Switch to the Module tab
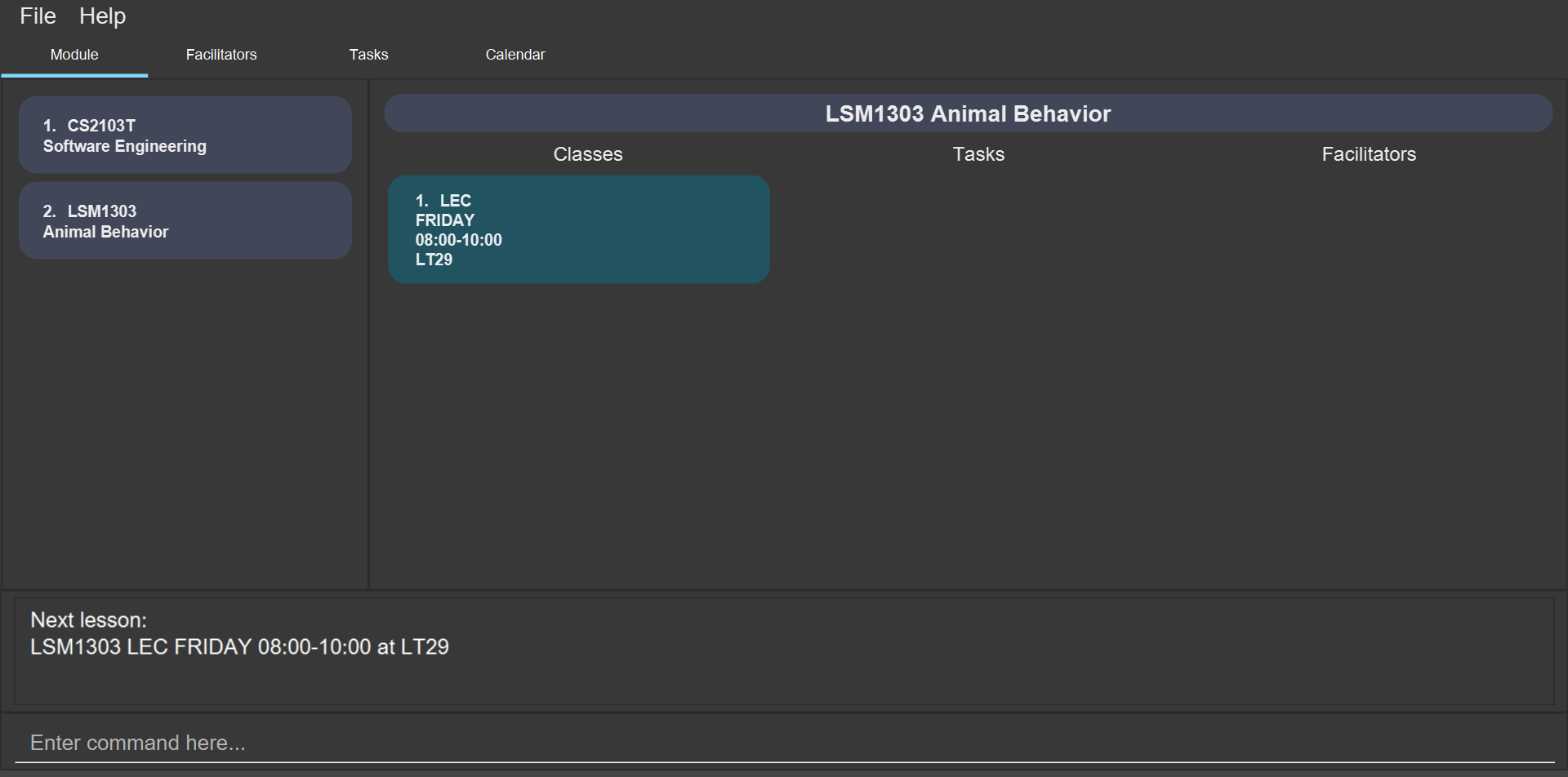This screenshot has width=1568, height=777. (74, 55)
